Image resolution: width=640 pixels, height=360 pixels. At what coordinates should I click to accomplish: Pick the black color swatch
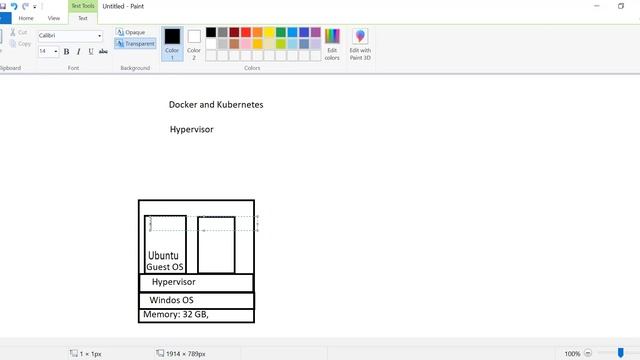(211, 32)
